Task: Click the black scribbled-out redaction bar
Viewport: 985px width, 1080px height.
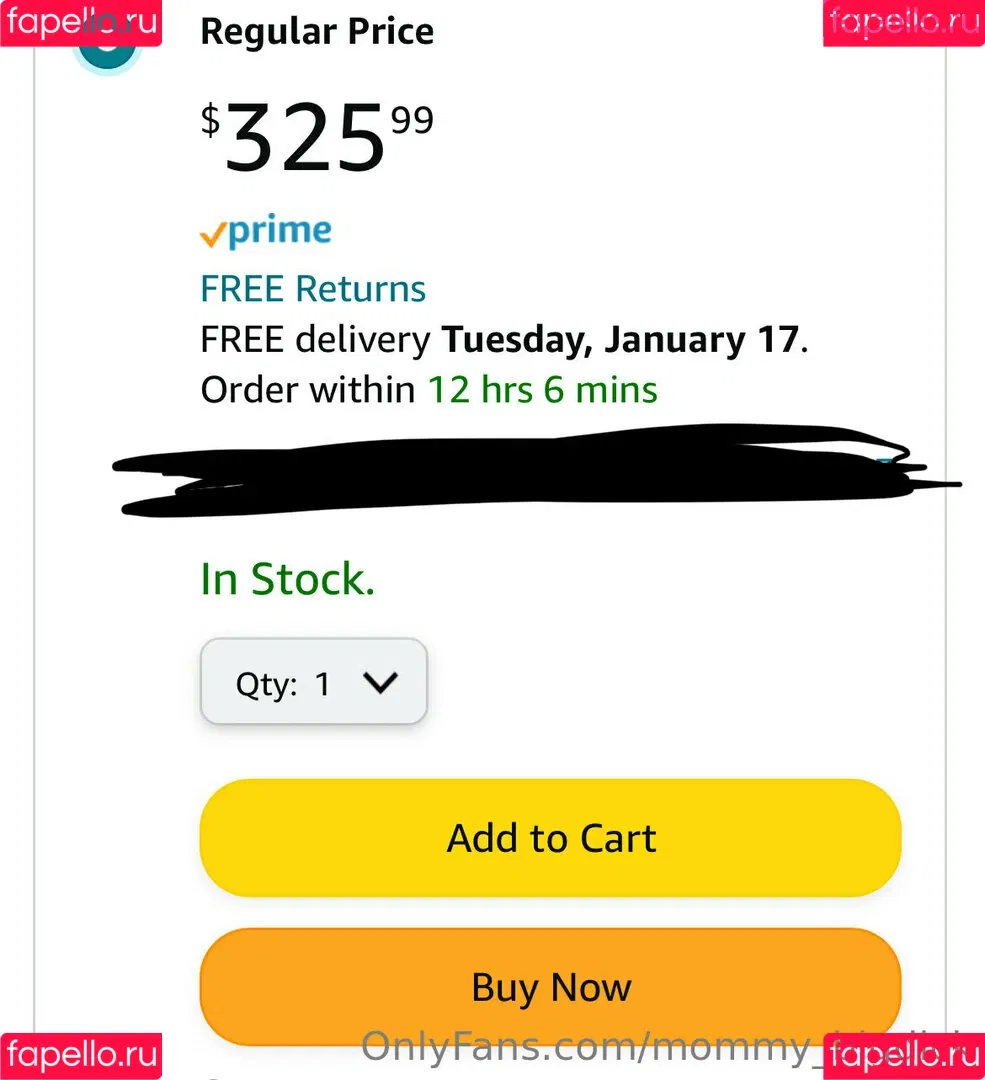Action: (x=537, y=470)
